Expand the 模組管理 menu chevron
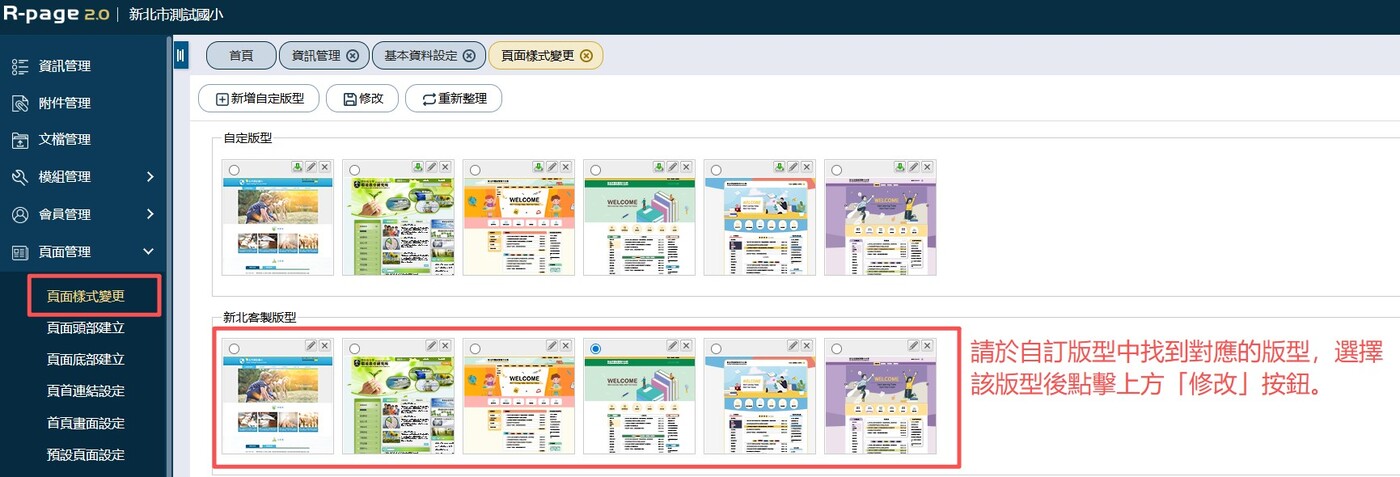 click(x=149, y=177)
